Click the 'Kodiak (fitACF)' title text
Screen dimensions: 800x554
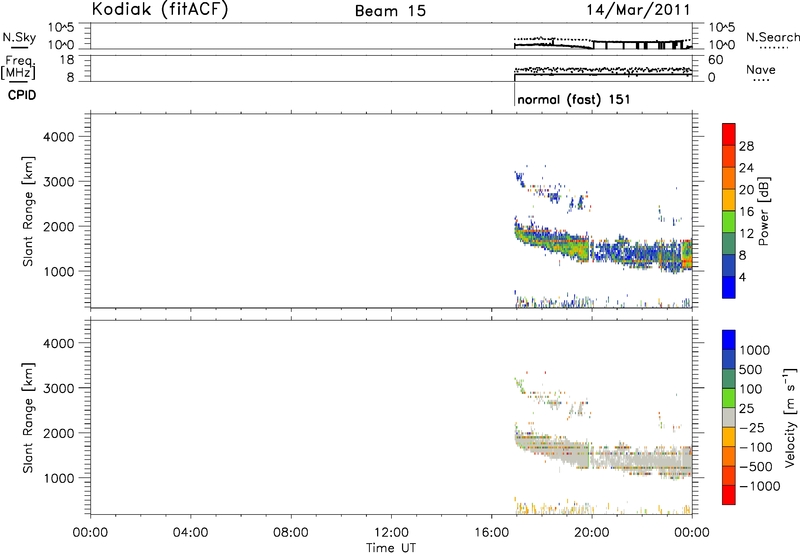(x=160, y=10)
